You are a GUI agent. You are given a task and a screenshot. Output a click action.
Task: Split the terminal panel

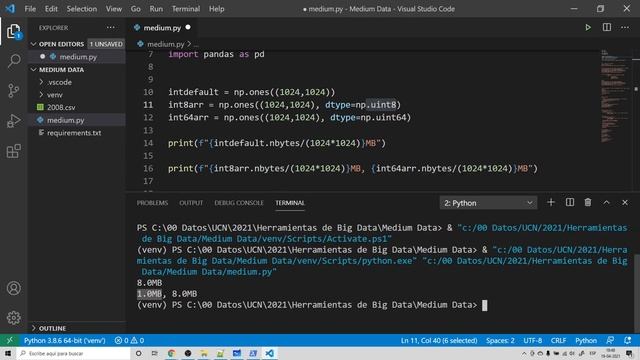pyautogui.click(x=570, y=202)
